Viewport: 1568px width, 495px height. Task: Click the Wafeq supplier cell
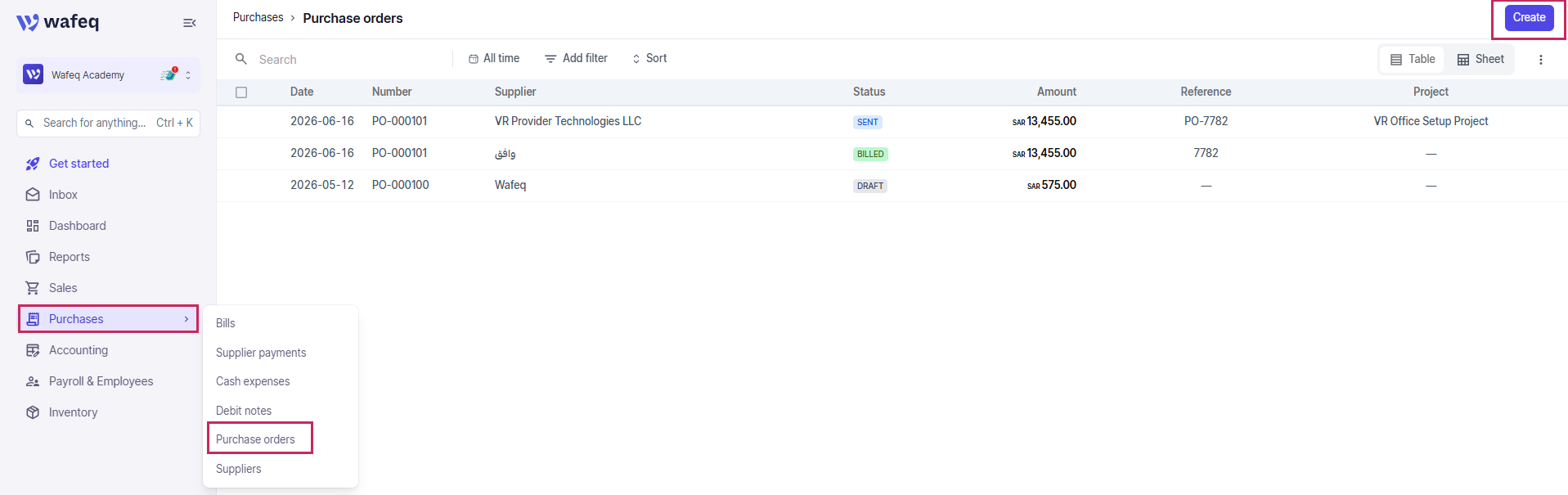pos(510,185)
